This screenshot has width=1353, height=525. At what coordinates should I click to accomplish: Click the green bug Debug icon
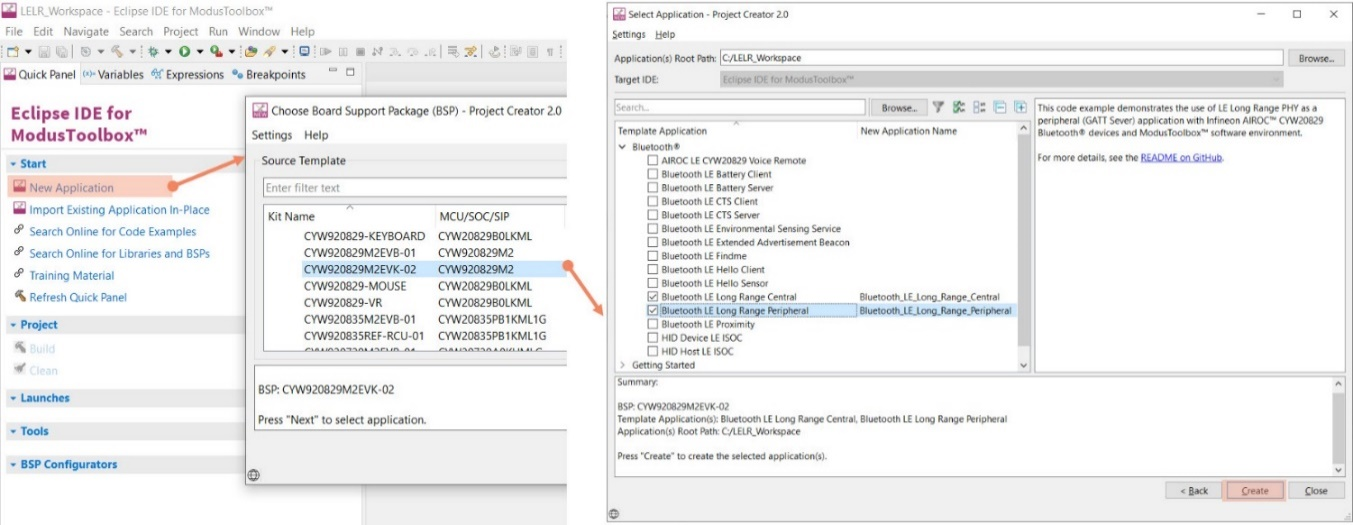152,51
